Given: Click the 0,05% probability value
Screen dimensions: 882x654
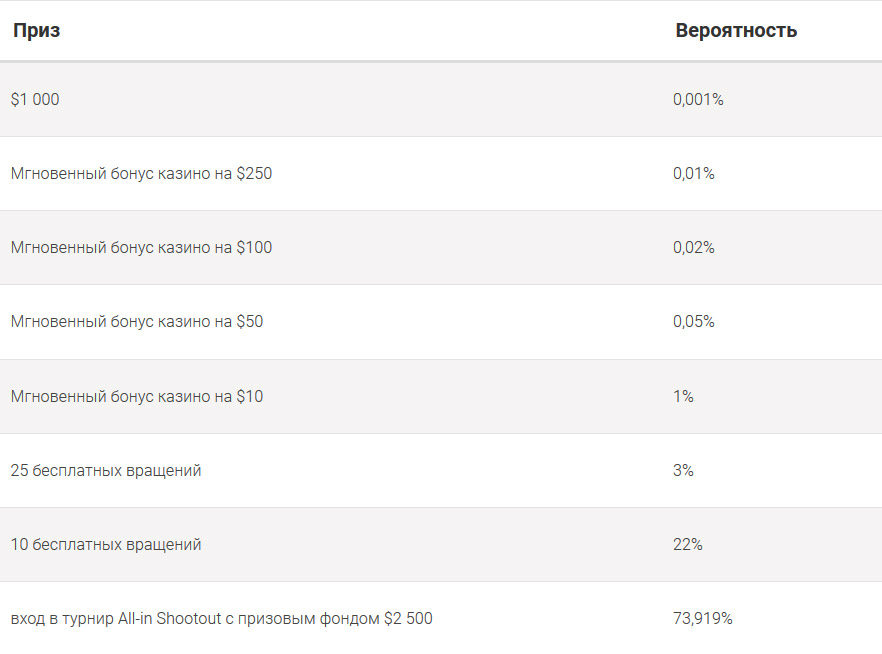Looking at the screenshot, I should (x=694, y=322).
